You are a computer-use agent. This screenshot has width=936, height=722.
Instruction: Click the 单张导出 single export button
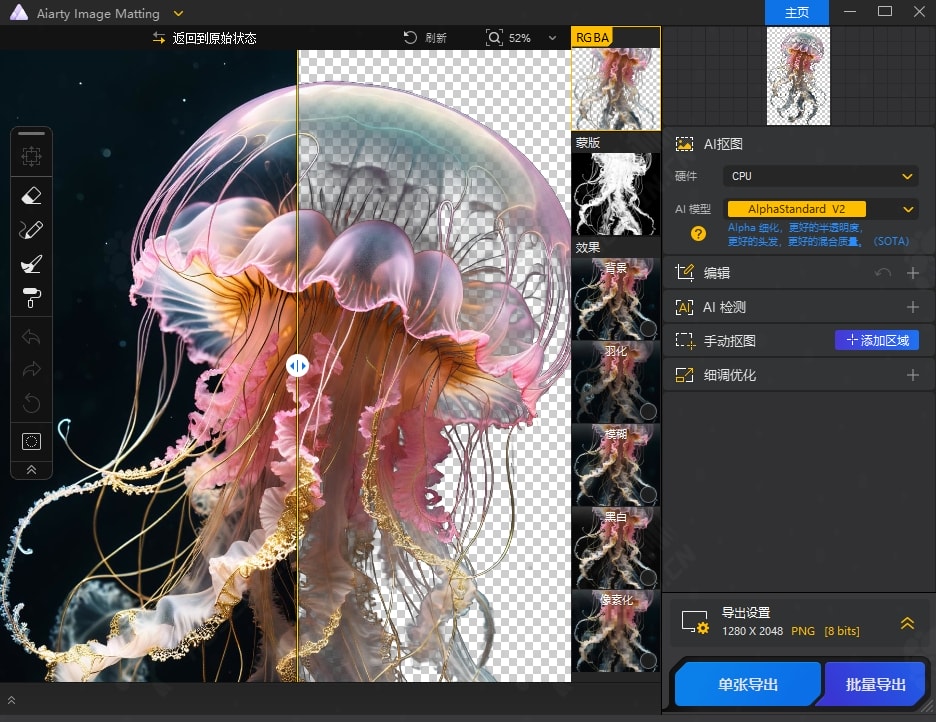pos(748,685)
